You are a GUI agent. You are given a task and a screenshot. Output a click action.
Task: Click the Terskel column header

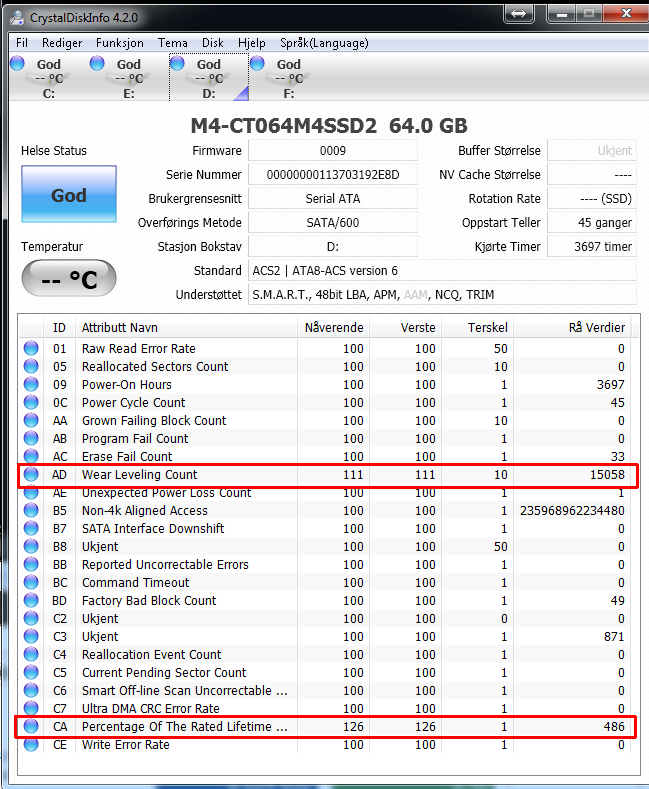point(477,328)
